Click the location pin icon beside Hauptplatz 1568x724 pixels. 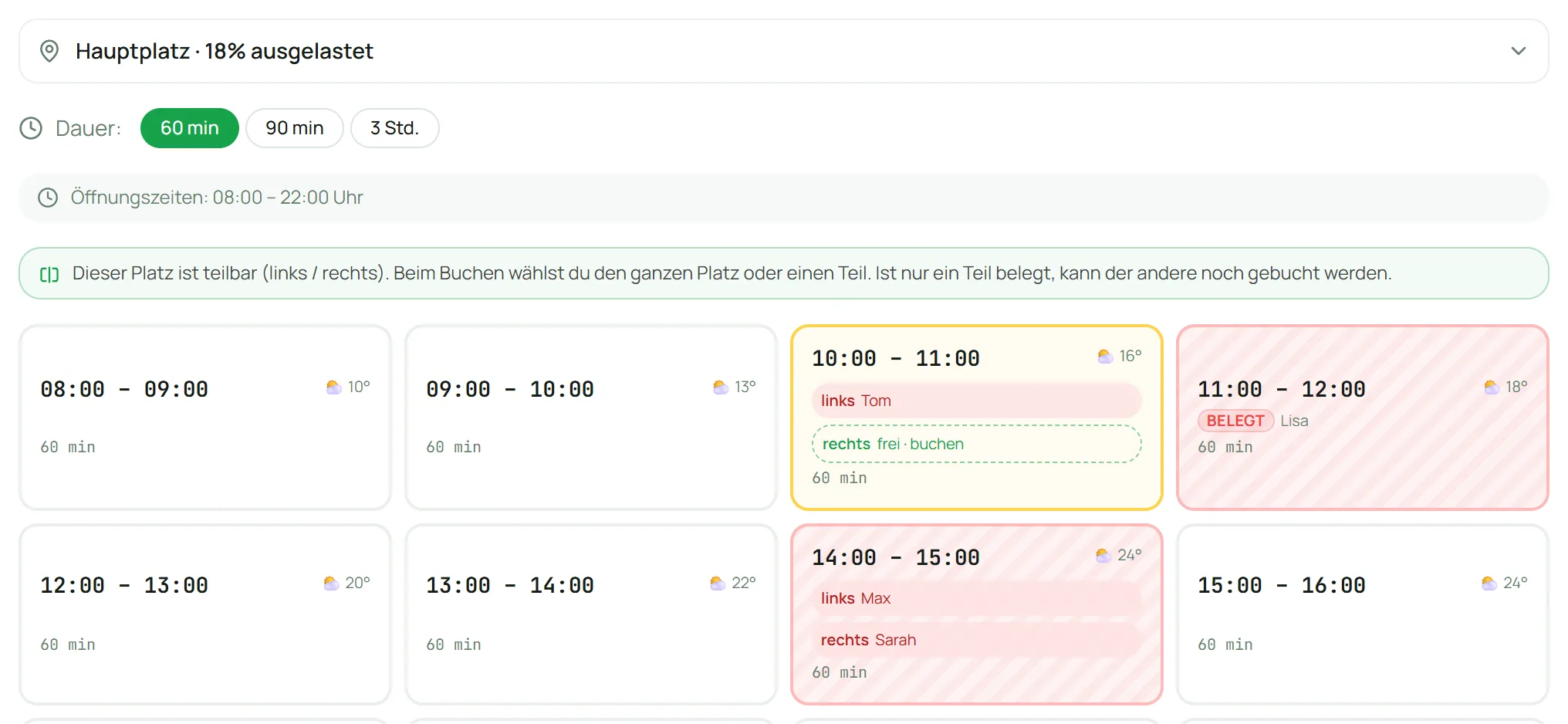coord(49,51)
